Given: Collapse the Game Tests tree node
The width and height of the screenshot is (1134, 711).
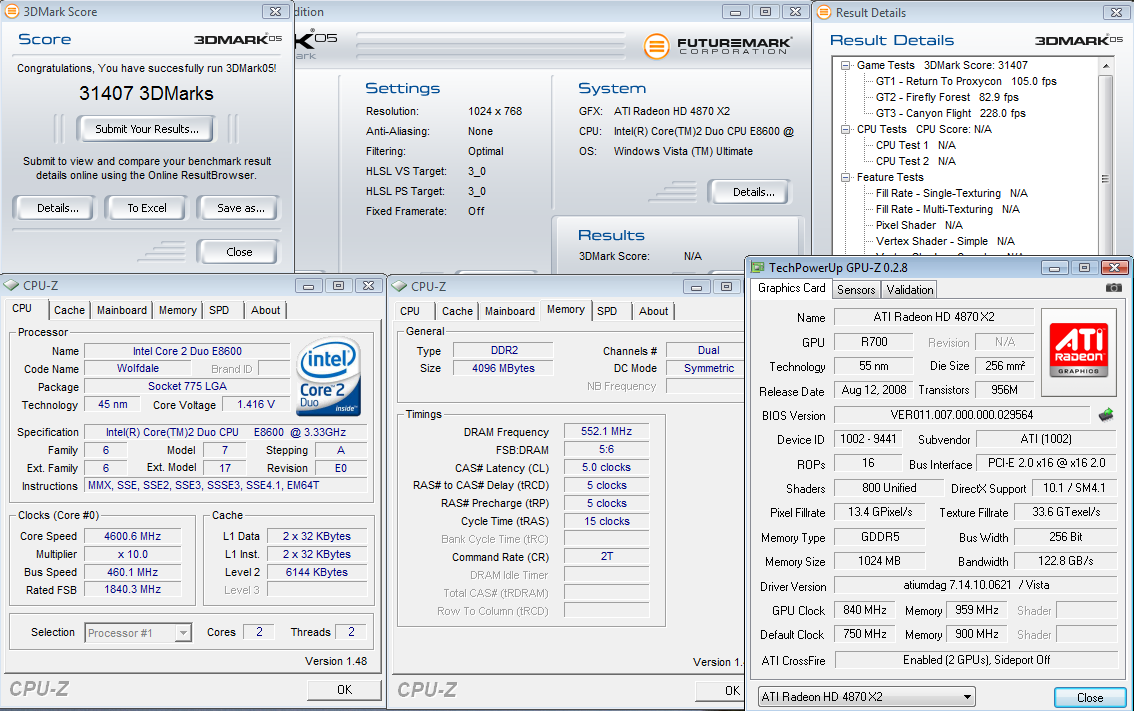Looking at the screenshot, I should [845, 65].
